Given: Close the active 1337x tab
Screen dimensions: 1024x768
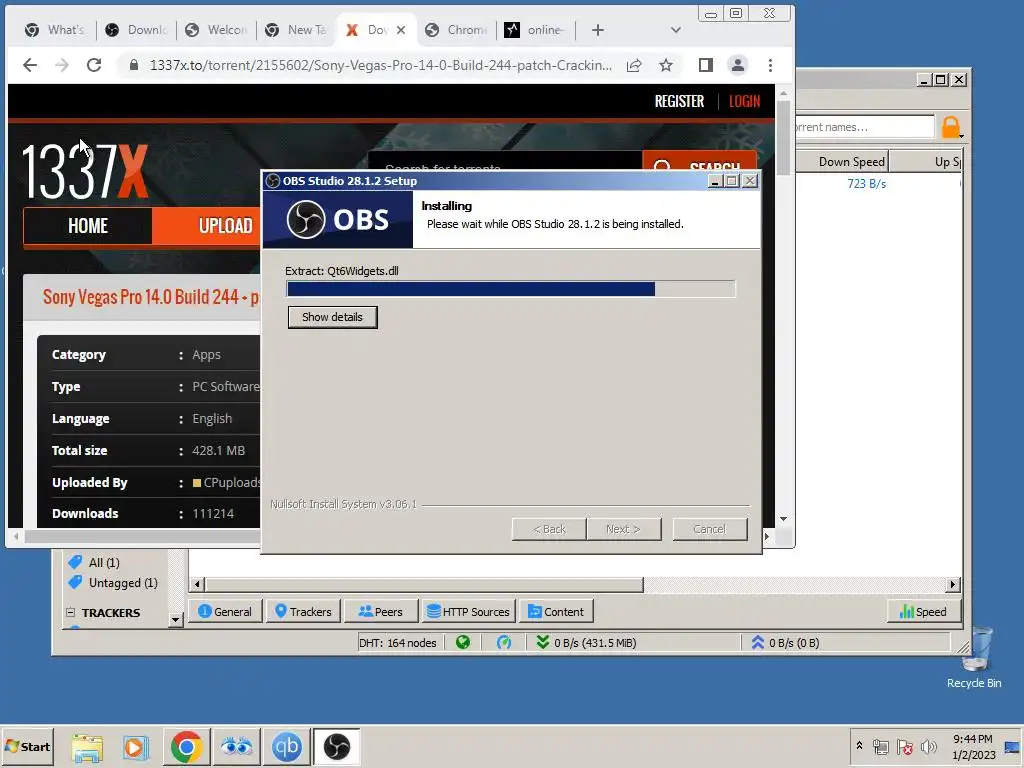Looking at the screenshot, I should 401,30.
